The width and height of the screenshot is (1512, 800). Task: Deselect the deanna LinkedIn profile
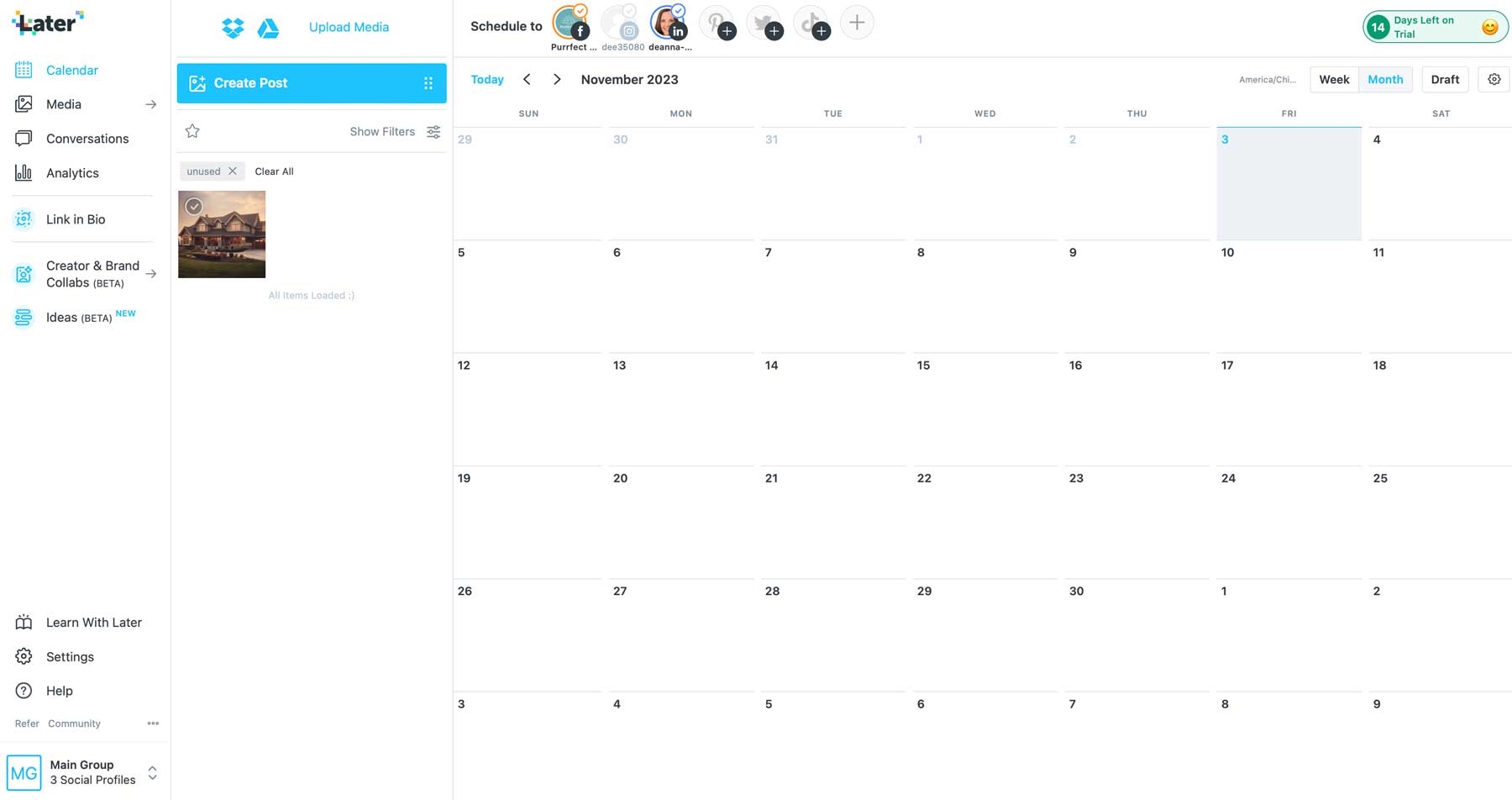(667, 22)
